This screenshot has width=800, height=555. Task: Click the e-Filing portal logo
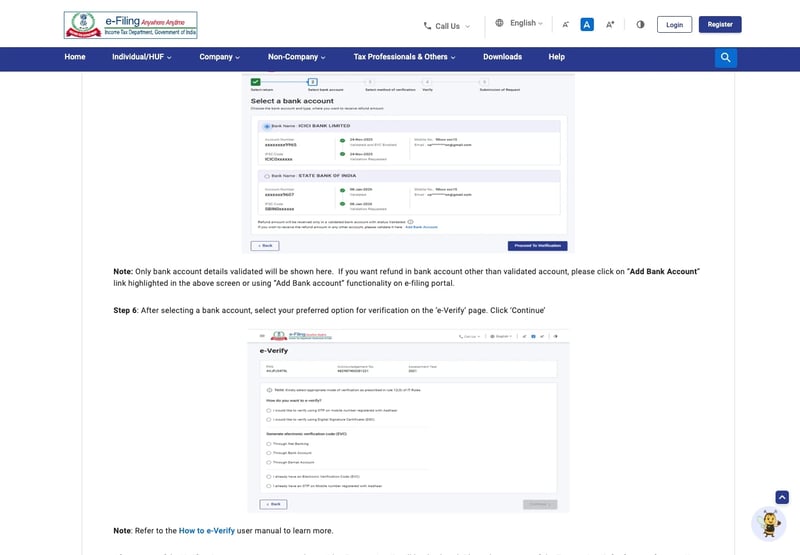click(x=131, y=25)
